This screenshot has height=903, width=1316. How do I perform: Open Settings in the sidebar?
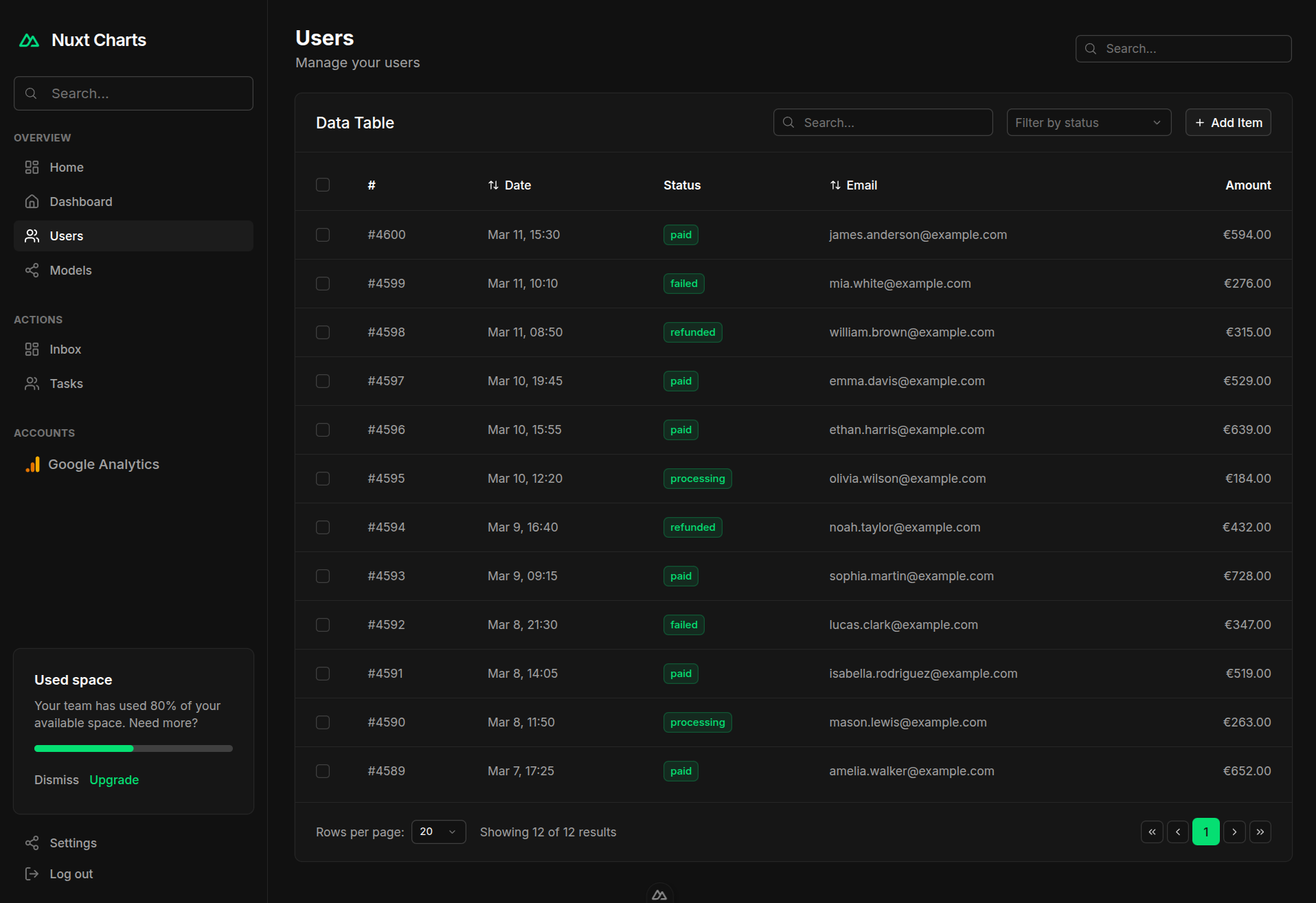coord(133,843)
